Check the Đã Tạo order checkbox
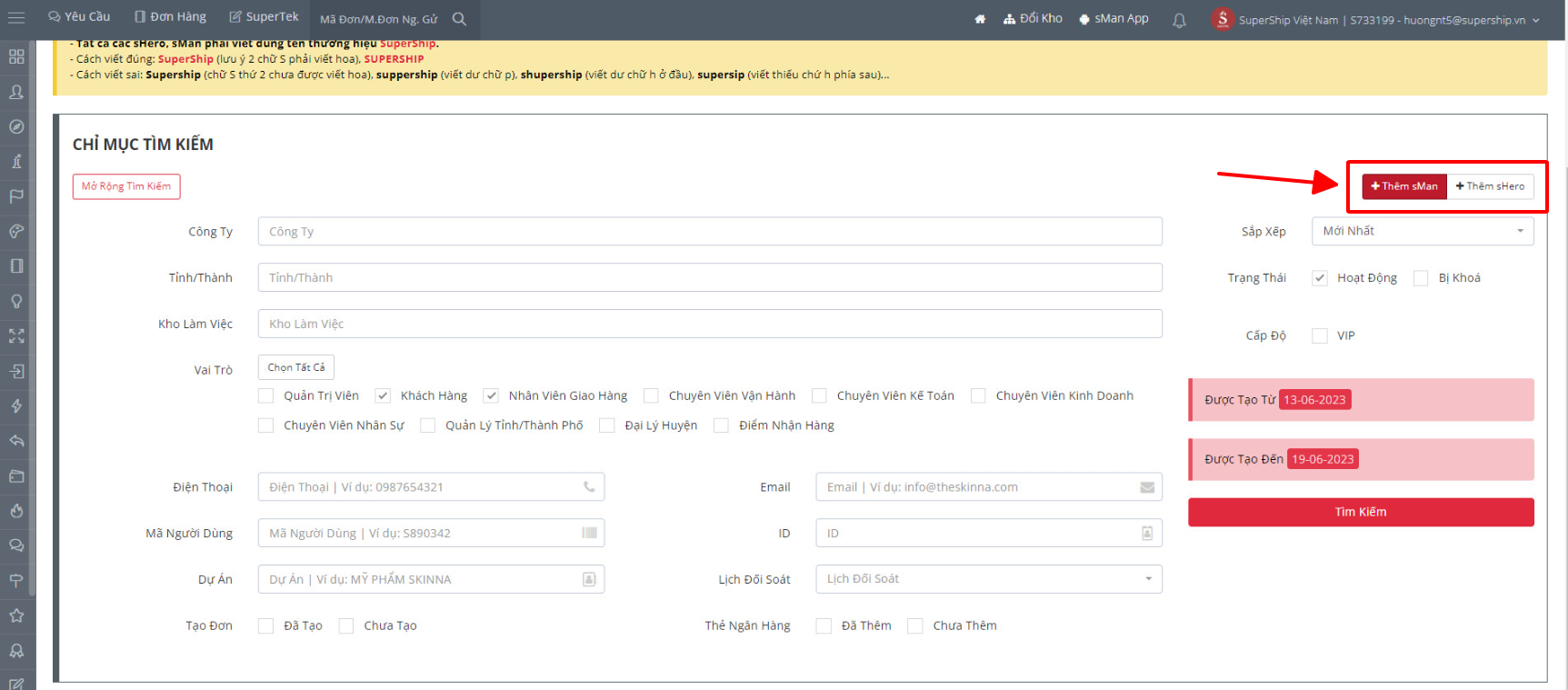 pos(266,625)
